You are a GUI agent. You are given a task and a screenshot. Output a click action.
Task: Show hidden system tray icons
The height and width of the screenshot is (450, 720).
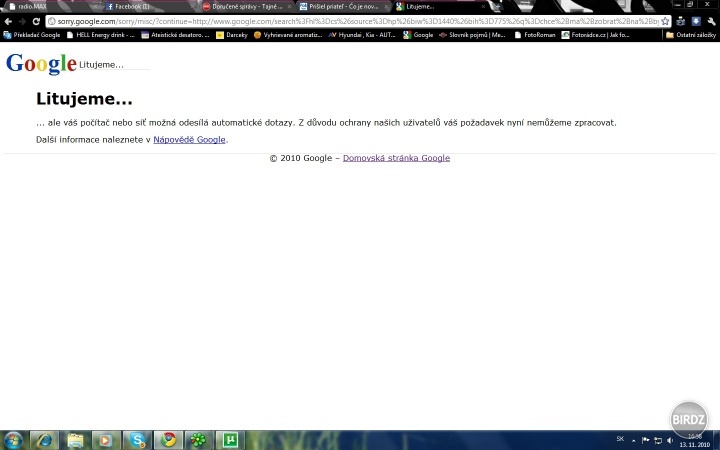[634, 440]
